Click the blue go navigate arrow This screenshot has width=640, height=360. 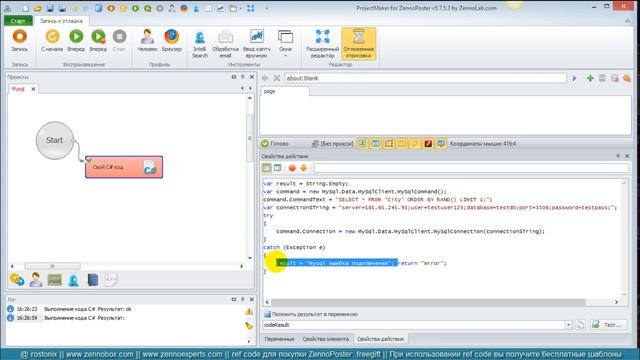click(x=574, y=78)
